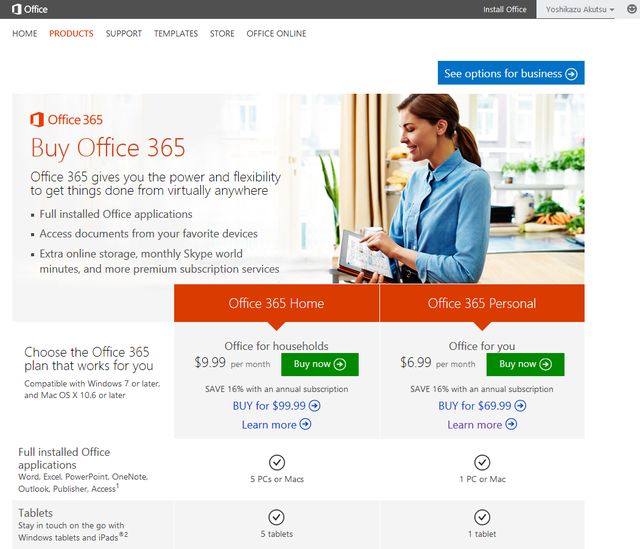Click checkmark icon above 1 PC or Mac
640x549 pixels.
[482, 462]
